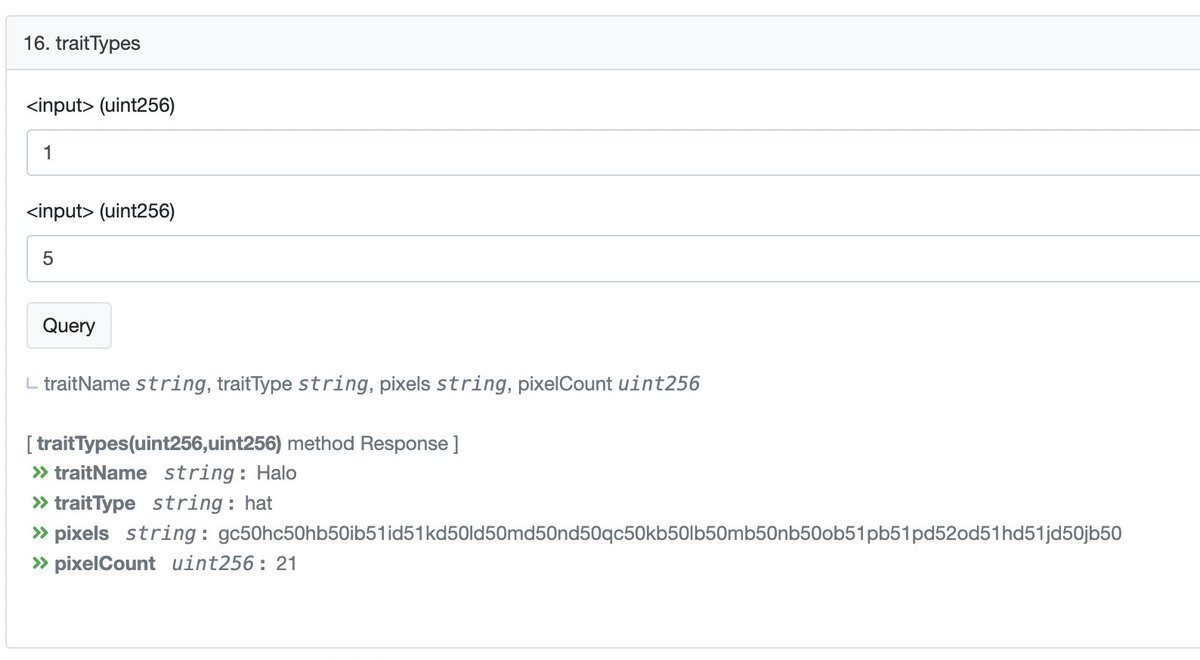Click the green chevron icon beside pixels
This screenshot has height=660, width=1200.
coord(40,533)
